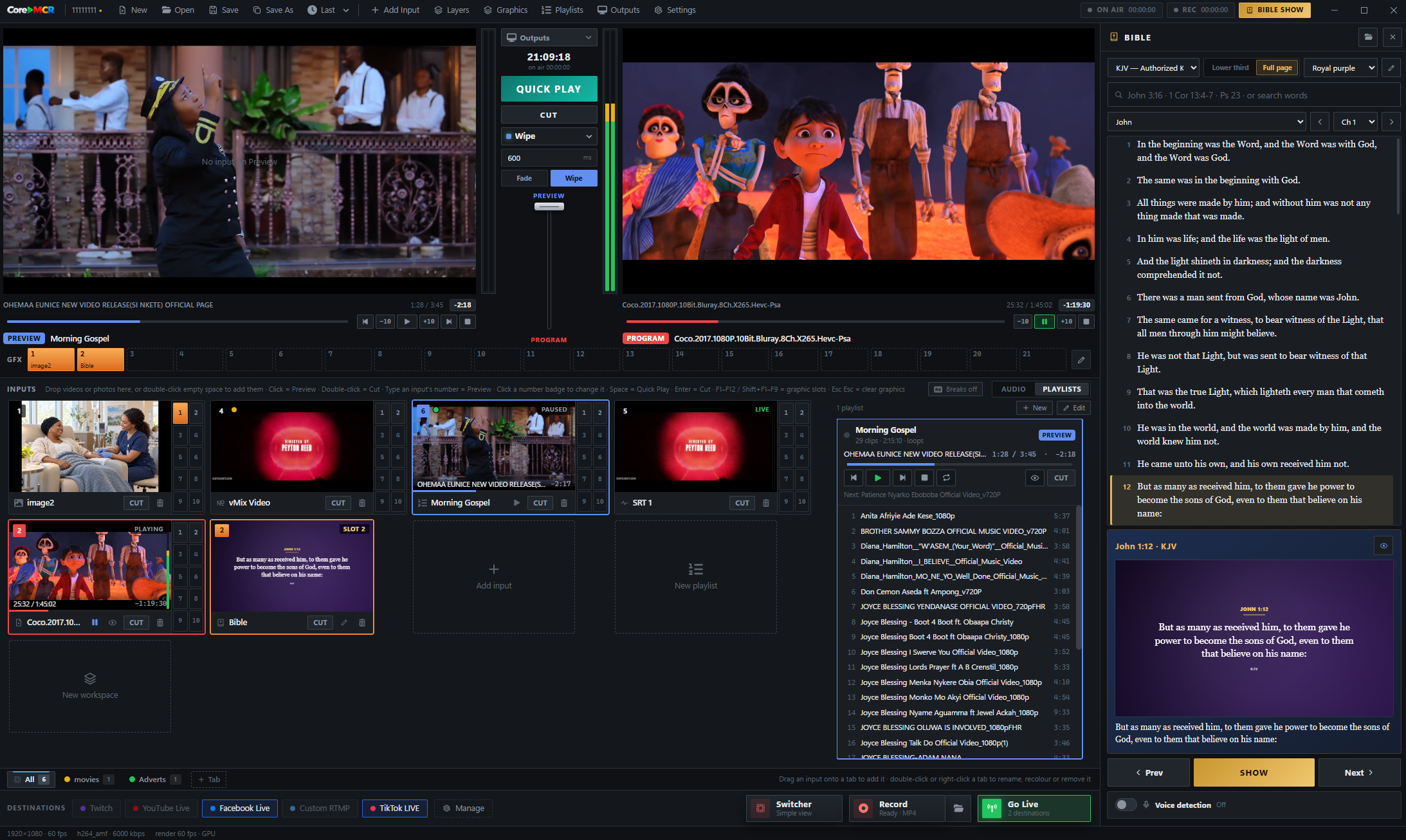1406x840 pixels.
Task: Open the Ch 1 chapter dropdown
Action: coord(1356,122)
